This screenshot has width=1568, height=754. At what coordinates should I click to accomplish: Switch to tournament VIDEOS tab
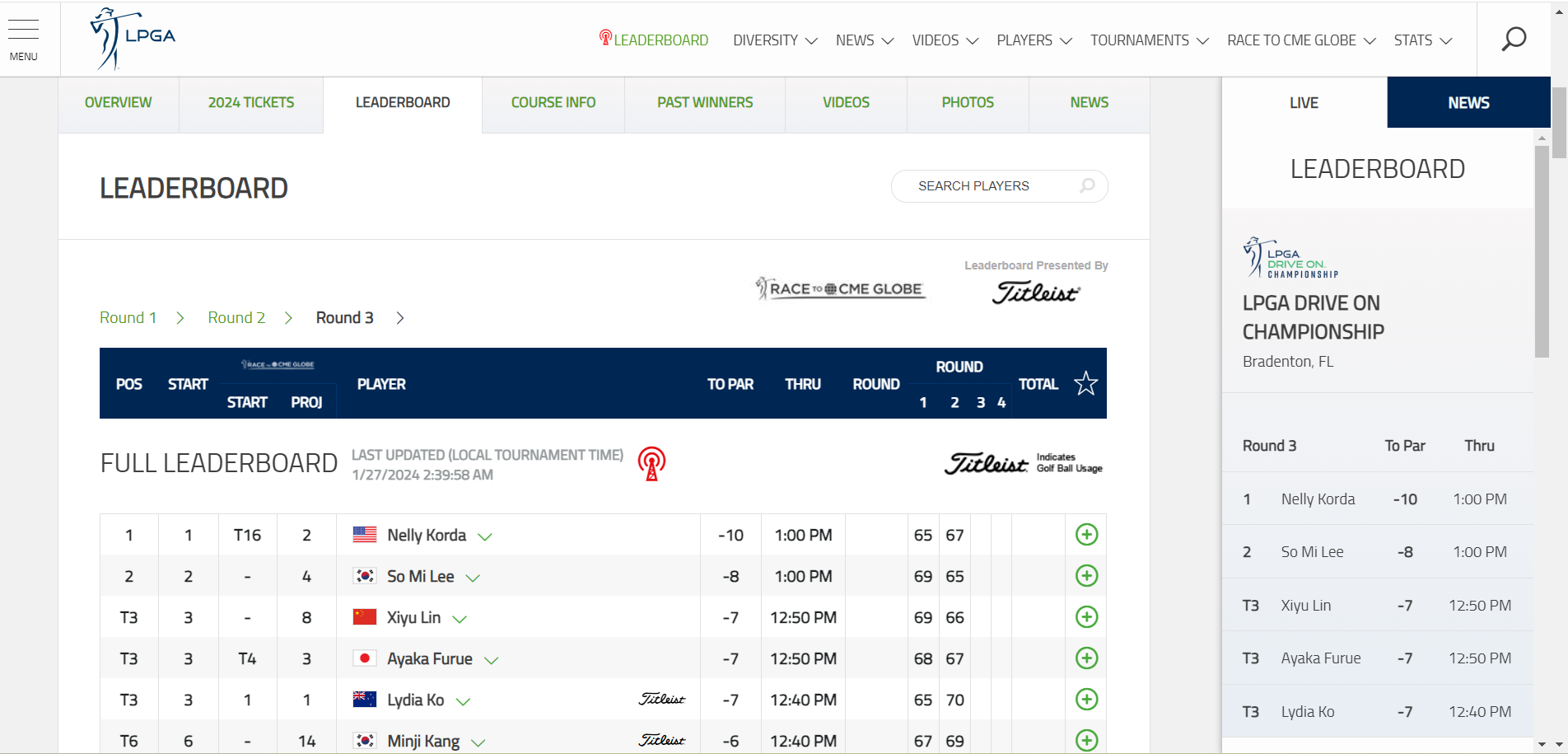[846, 103]
